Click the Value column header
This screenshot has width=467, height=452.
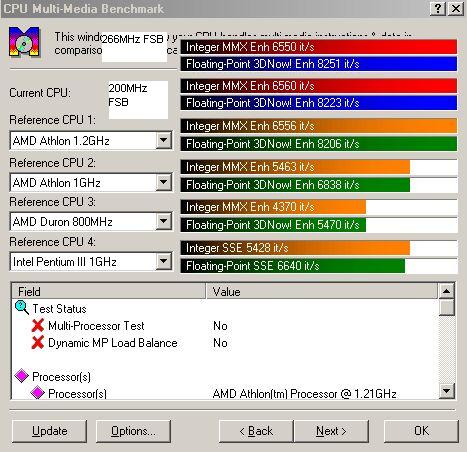coord(321,291)
